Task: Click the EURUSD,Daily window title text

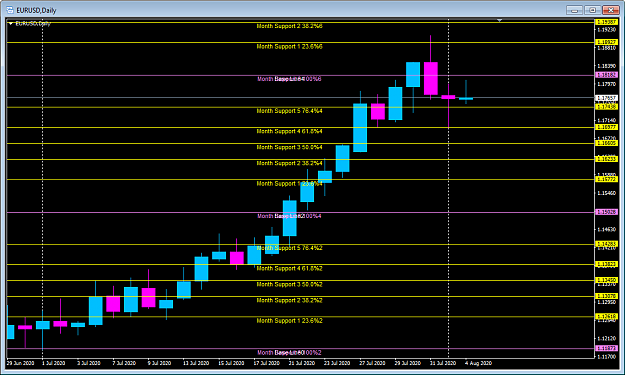Action: tap(36, 10)
